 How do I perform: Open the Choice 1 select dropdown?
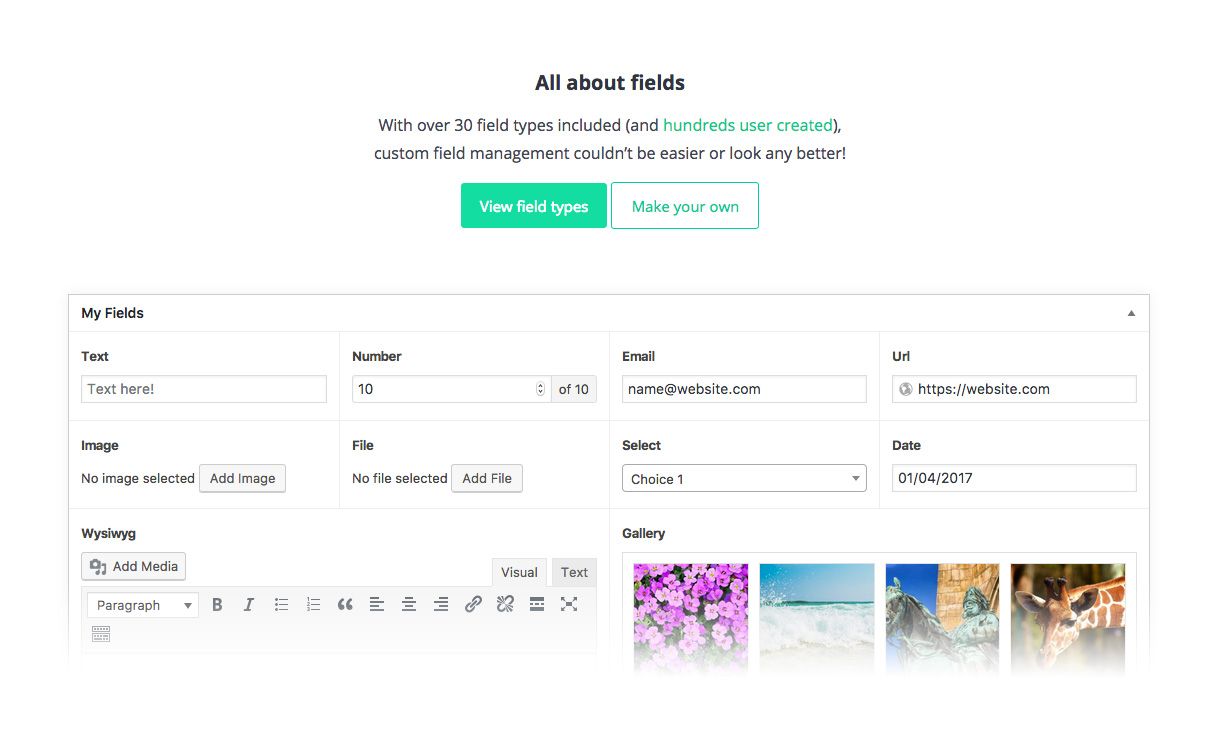[x=744, y=479]
